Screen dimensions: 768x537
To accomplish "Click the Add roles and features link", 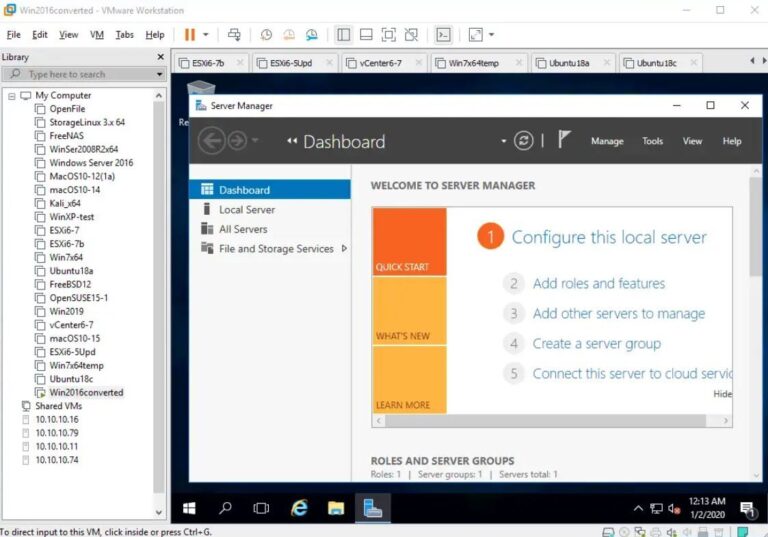I will (599, 284).
